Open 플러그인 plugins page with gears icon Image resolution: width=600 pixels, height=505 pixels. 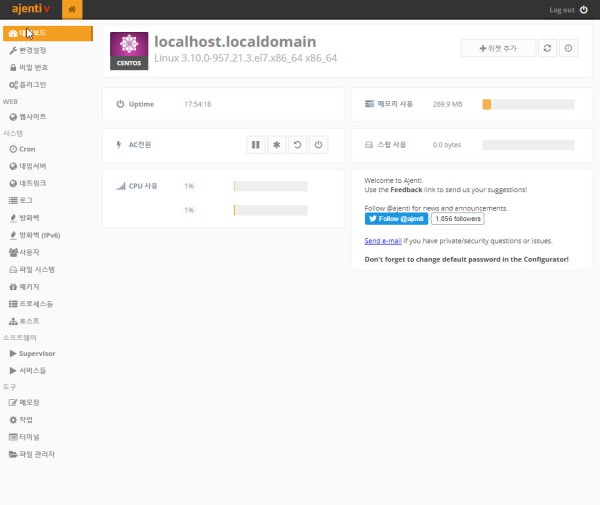[x=28, y=85]
